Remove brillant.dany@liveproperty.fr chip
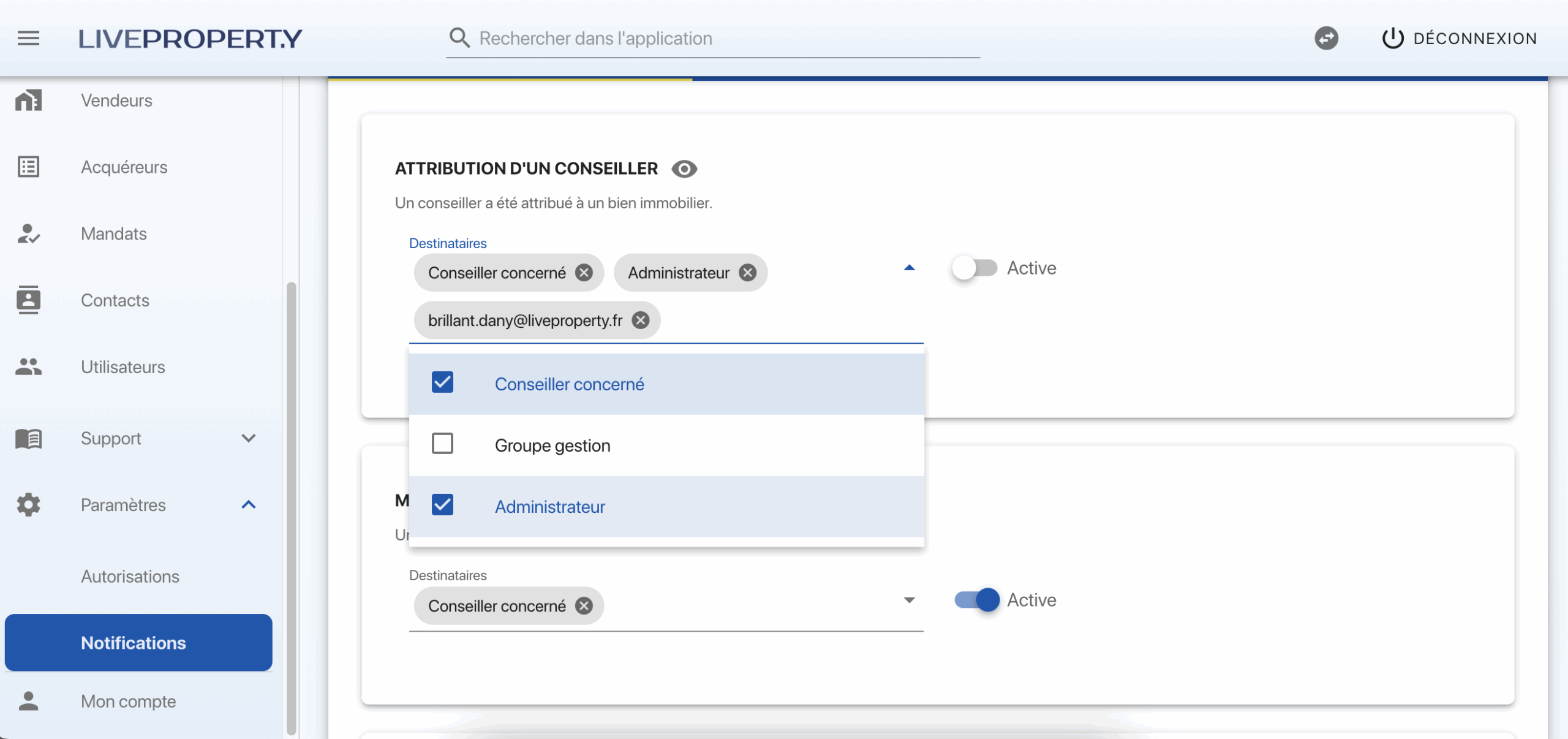This screenshot has height=739, width=1568. (x=641, y=320)
